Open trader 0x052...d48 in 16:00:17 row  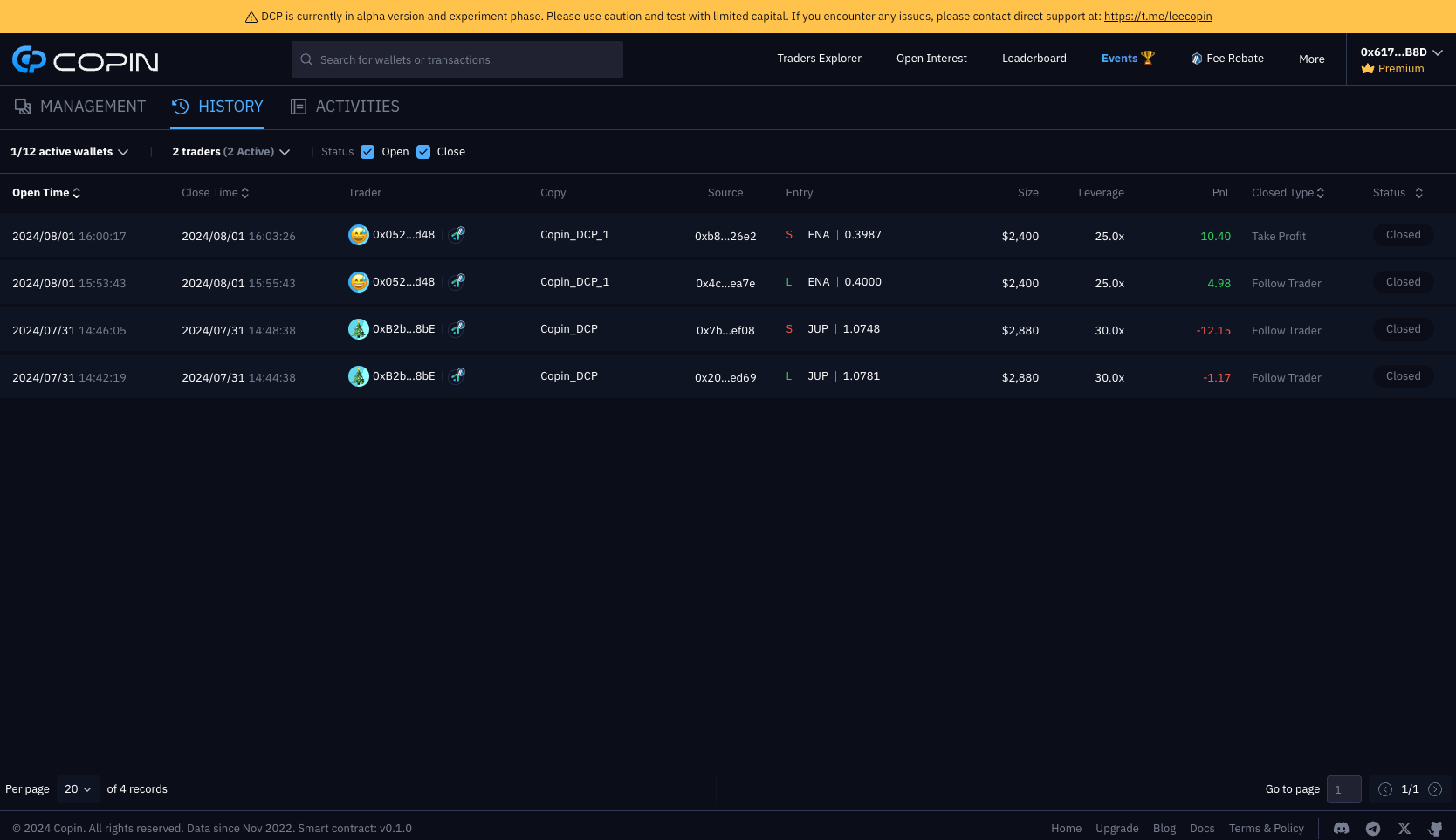pos(403,235)
